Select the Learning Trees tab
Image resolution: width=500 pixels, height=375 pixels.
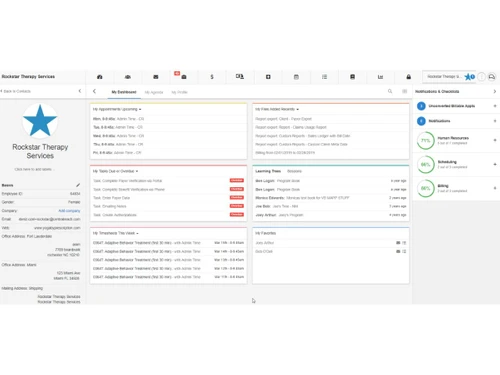pyautogui.click(x=268, y=171)
